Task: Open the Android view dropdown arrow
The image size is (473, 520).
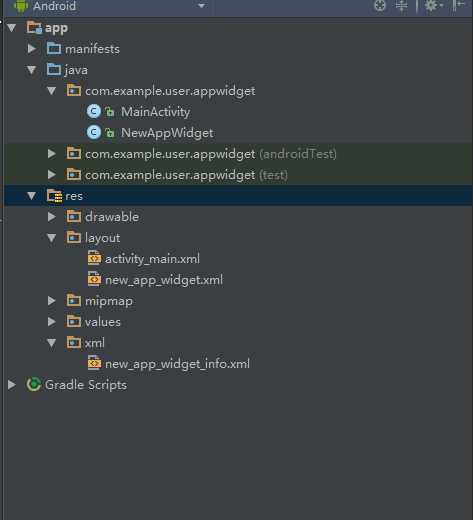Action: pyautogui.click(x=201, y=6)
